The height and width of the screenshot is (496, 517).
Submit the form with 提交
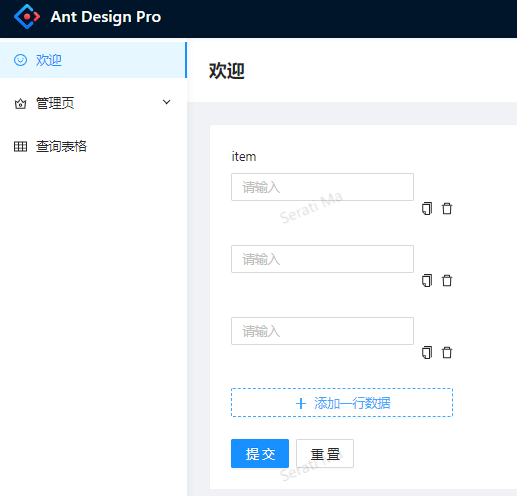pyautogui.click(x=260, y=454)
